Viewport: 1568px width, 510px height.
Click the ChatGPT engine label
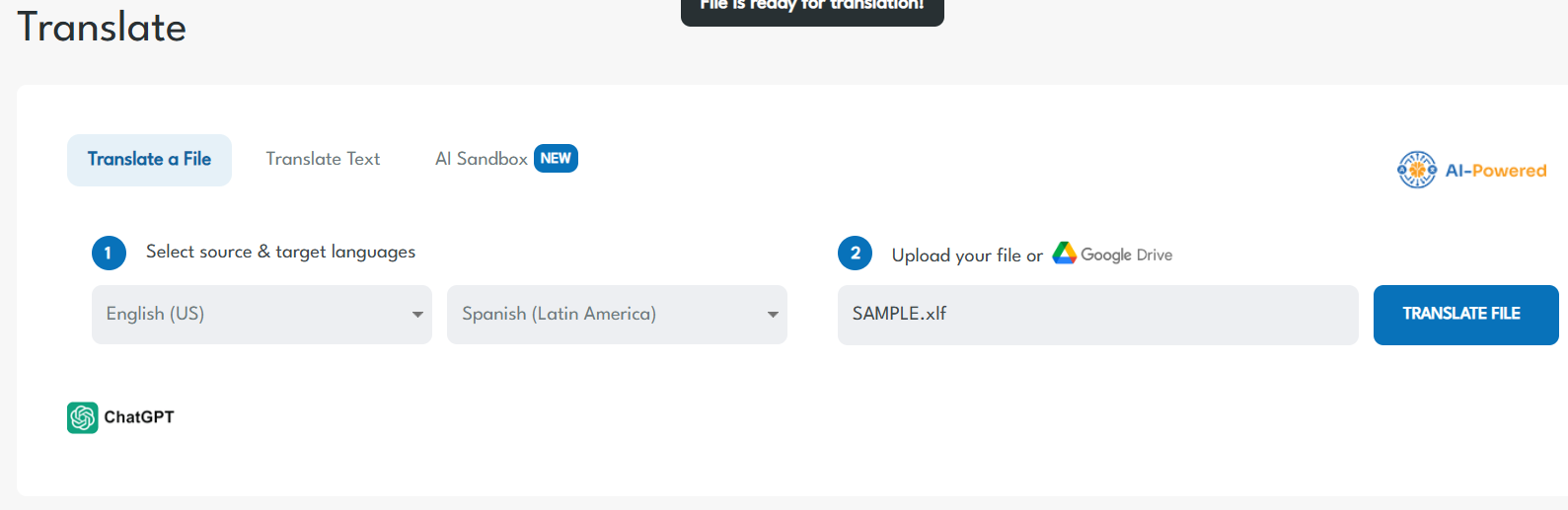(x=139, y=417)
